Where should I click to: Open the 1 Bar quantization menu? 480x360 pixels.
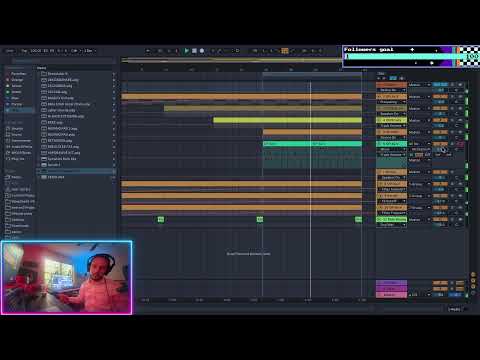click(89, 51)
